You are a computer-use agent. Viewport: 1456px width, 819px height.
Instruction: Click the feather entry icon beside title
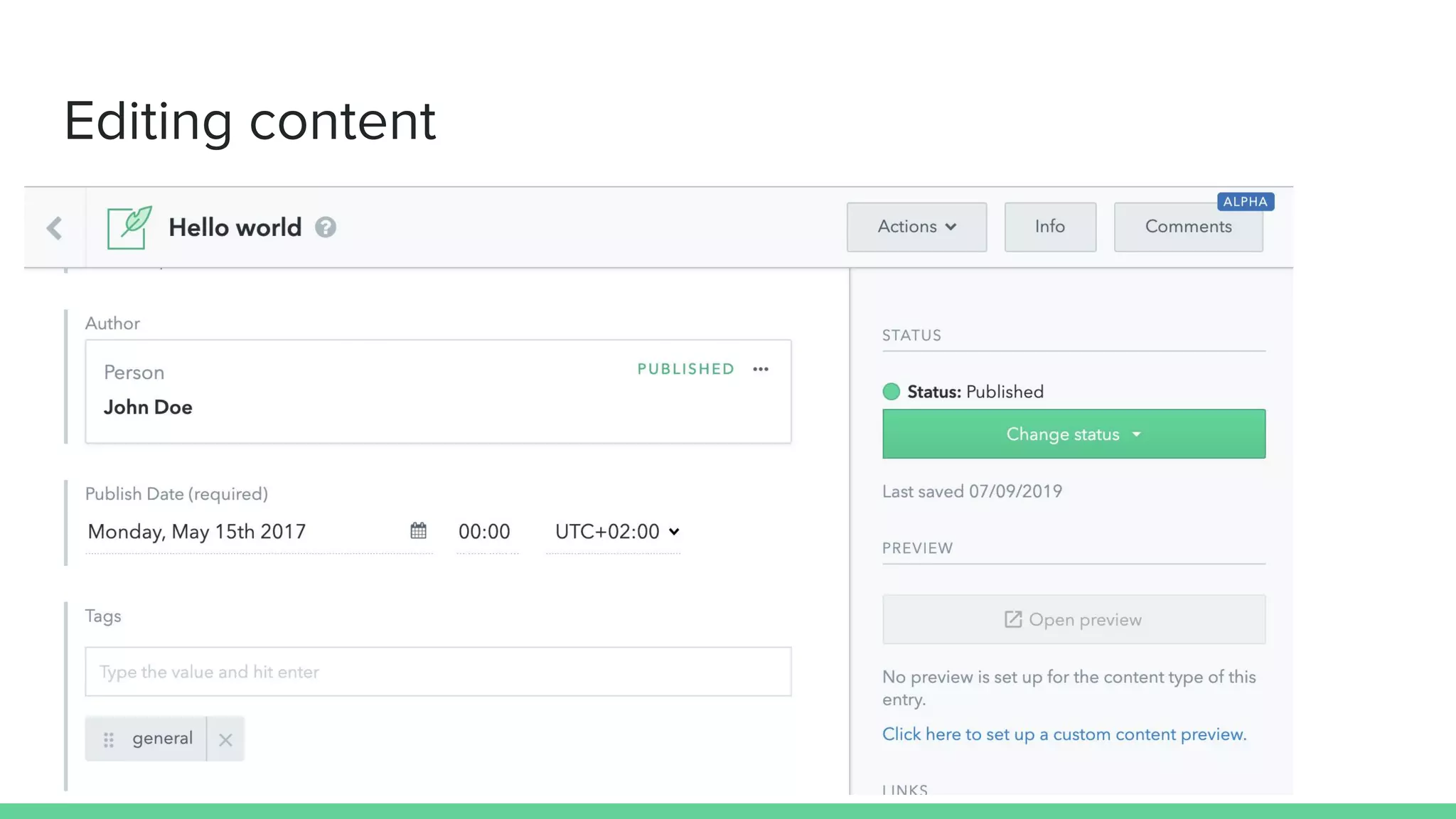pyautogui.click(x=129, y=227)
